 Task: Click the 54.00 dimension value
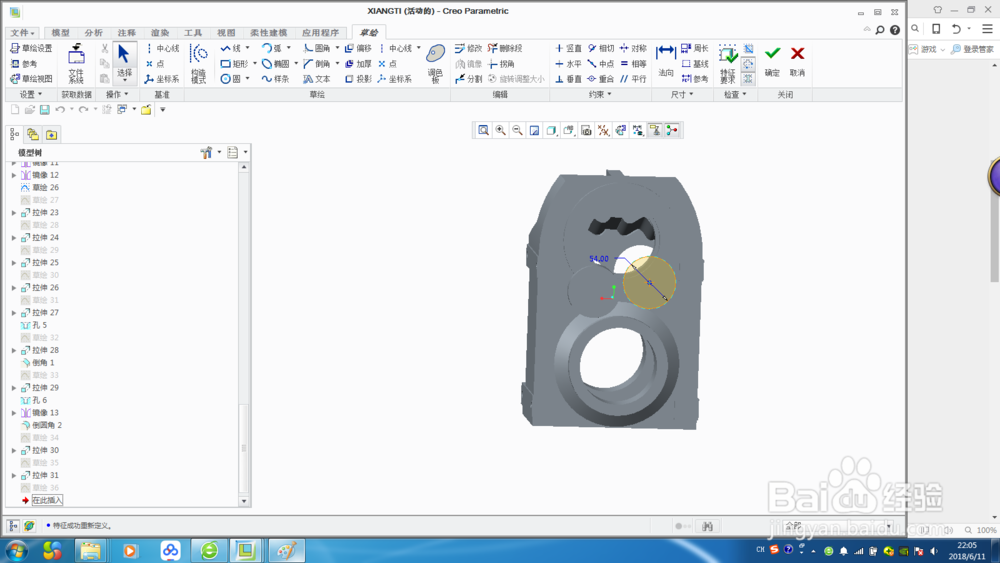pos(599,259)
